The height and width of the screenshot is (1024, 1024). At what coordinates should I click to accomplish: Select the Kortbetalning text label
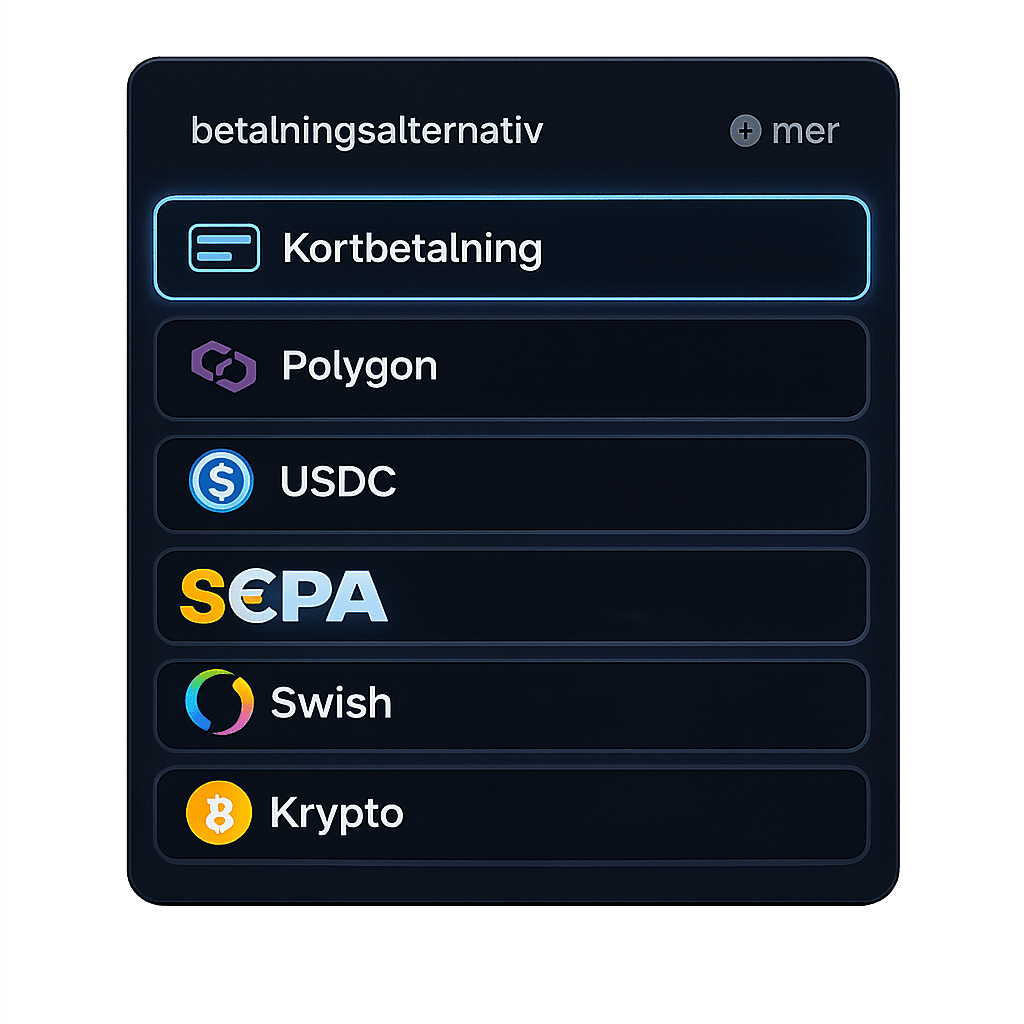point(412,248)
